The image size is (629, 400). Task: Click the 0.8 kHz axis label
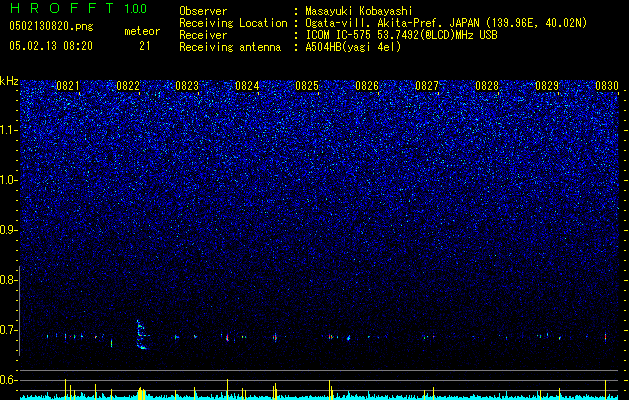tap(8, 280)
